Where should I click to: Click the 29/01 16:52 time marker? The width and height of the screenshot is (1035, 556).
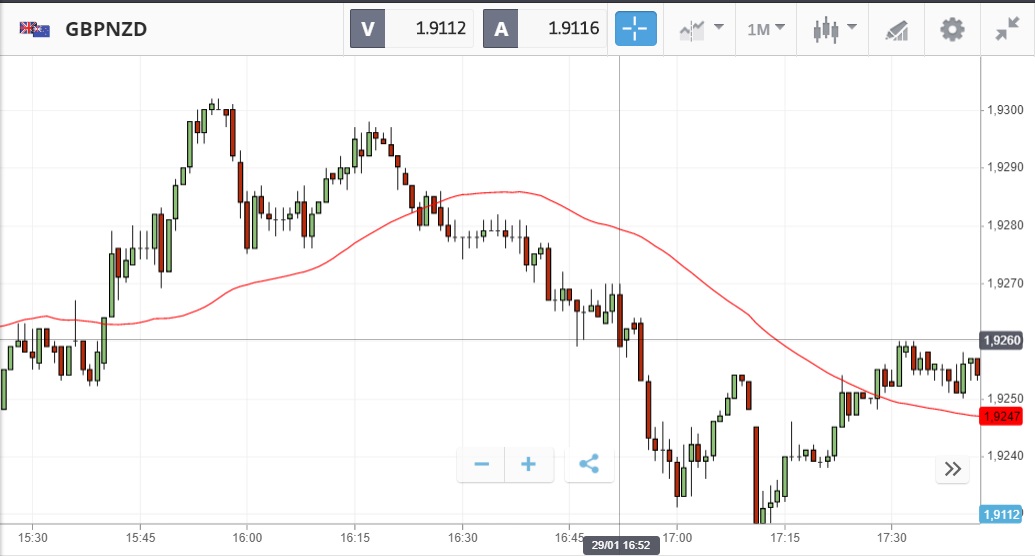(620, 544)
